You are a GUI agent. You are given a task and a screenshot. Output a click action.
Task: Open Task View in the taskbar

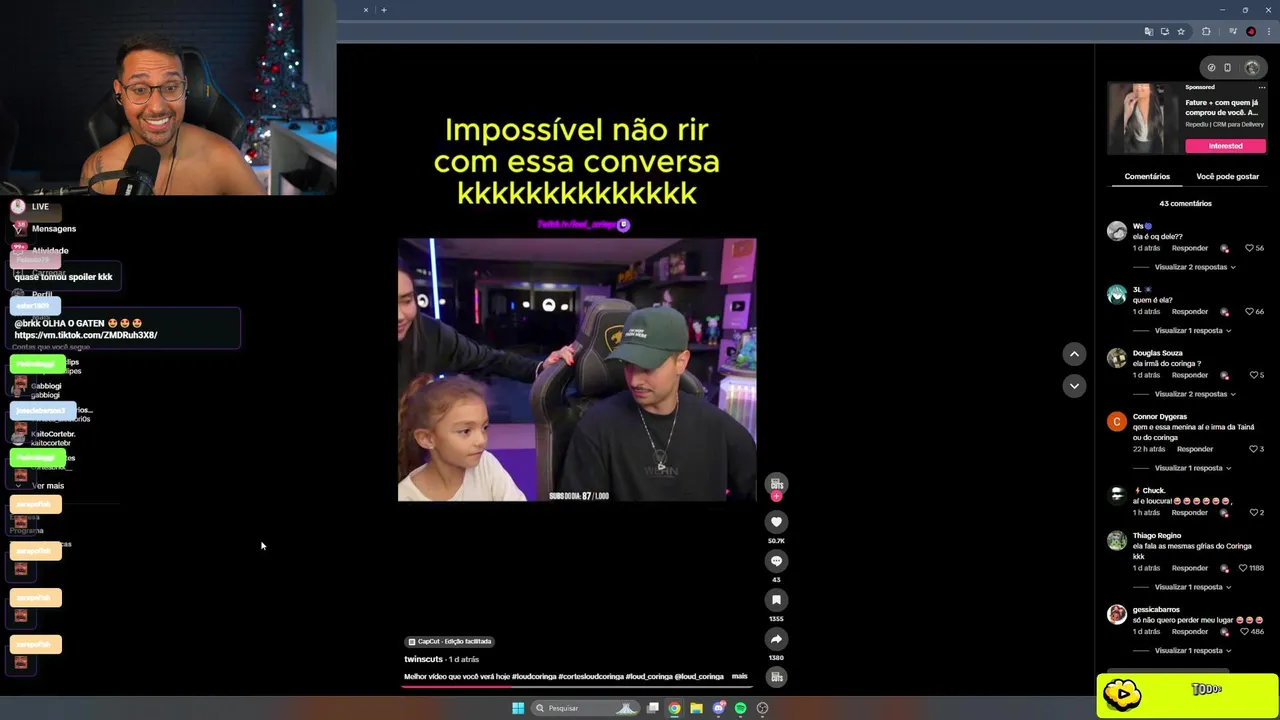(x=652, y=708)
